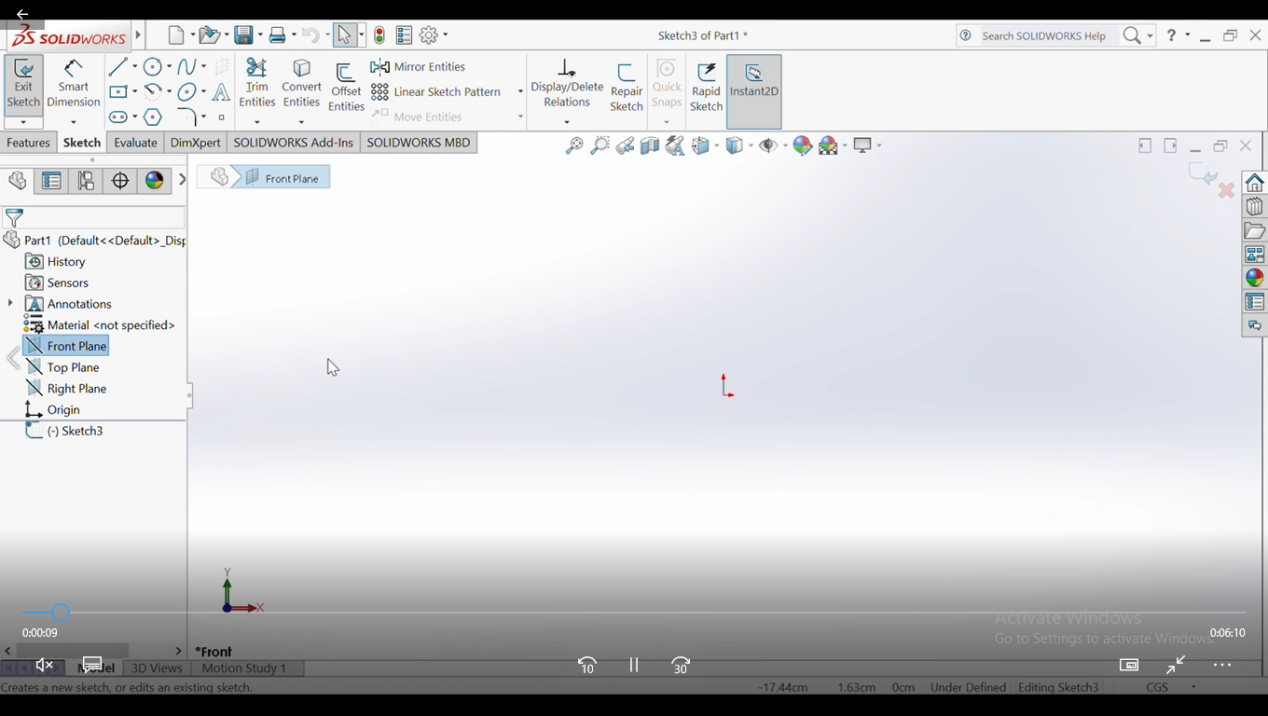Image resolution: width=1268 pixels, height=716 pixels.
Task: Open dropdown under Smart Dimension
Action: pyautogui.click(x=73, y=122)
